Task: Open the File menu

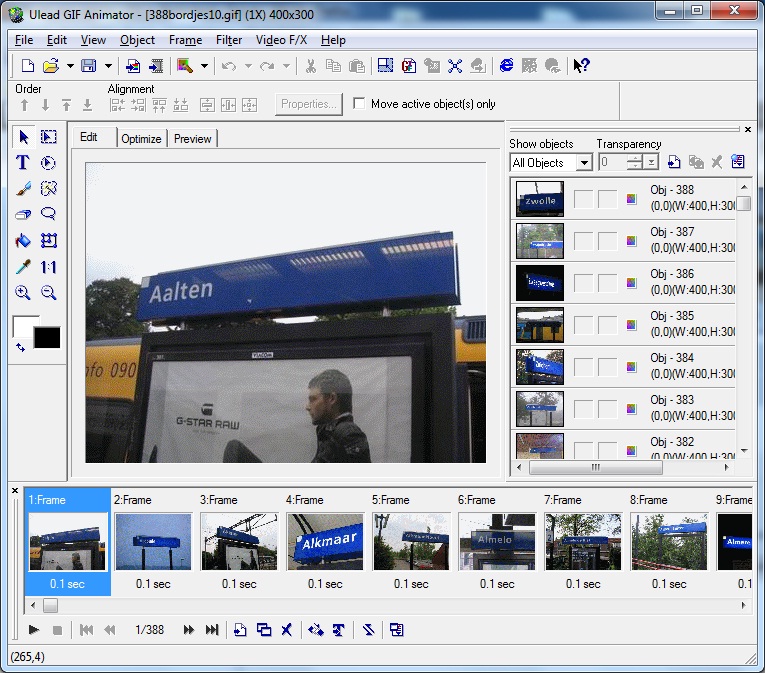Action: click(x=24, y=40)
